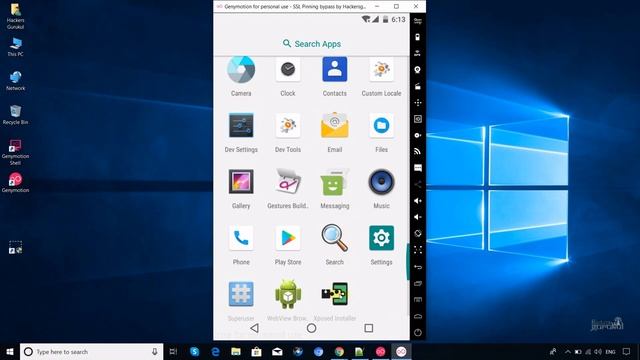This screenshot has height=360, width=640.
Task: Click the app drawer scroll handle
Action: point(408,262)
